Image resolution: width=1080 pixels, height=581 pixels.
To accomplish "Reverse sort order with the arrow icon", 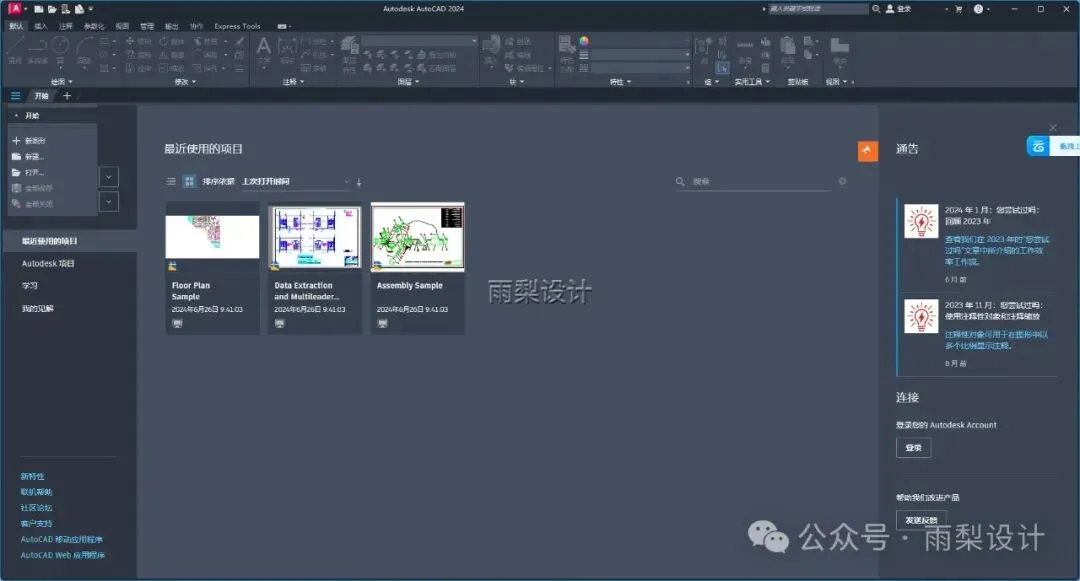I will click(359, 182).
